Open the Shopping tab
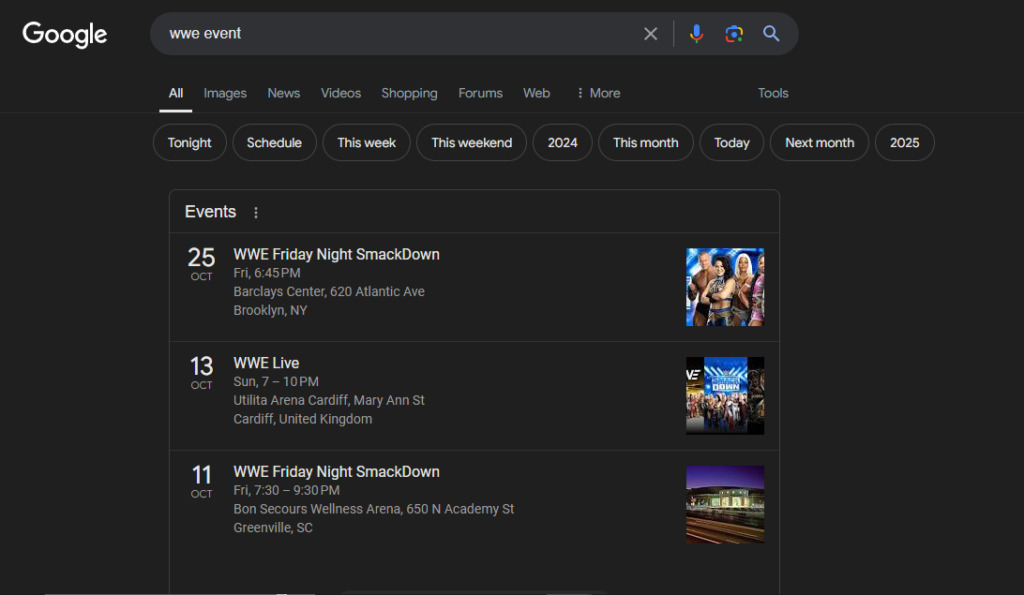This screenshot has width=1024, height=595. 409,93
